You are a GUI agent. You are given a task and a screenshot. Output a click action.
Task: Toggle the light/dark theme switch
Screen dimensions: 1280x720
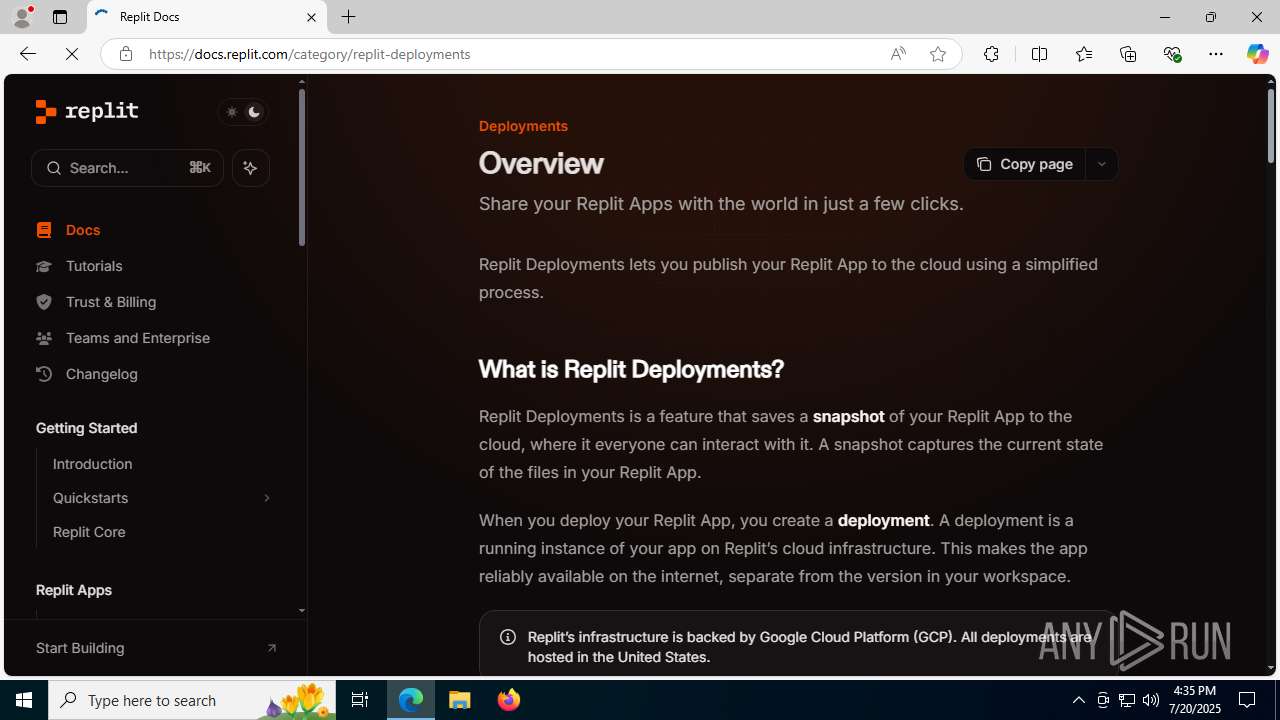pos(243,112)
